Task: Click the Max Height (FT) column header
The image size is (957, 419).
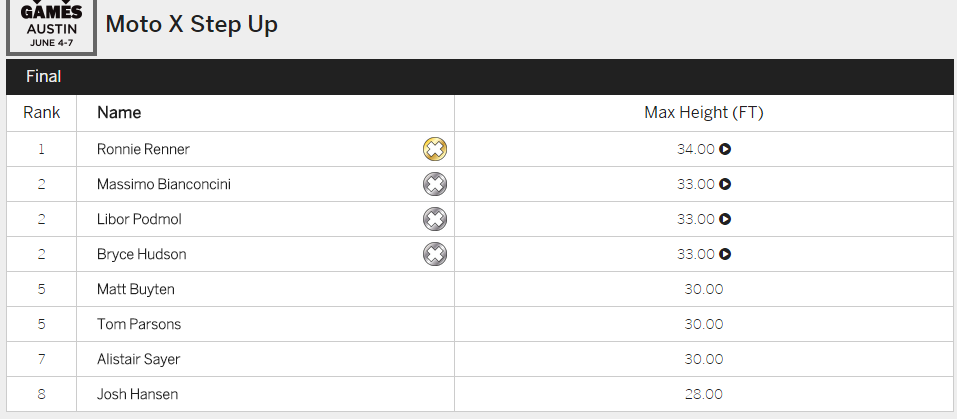Action: pos(703,113)
